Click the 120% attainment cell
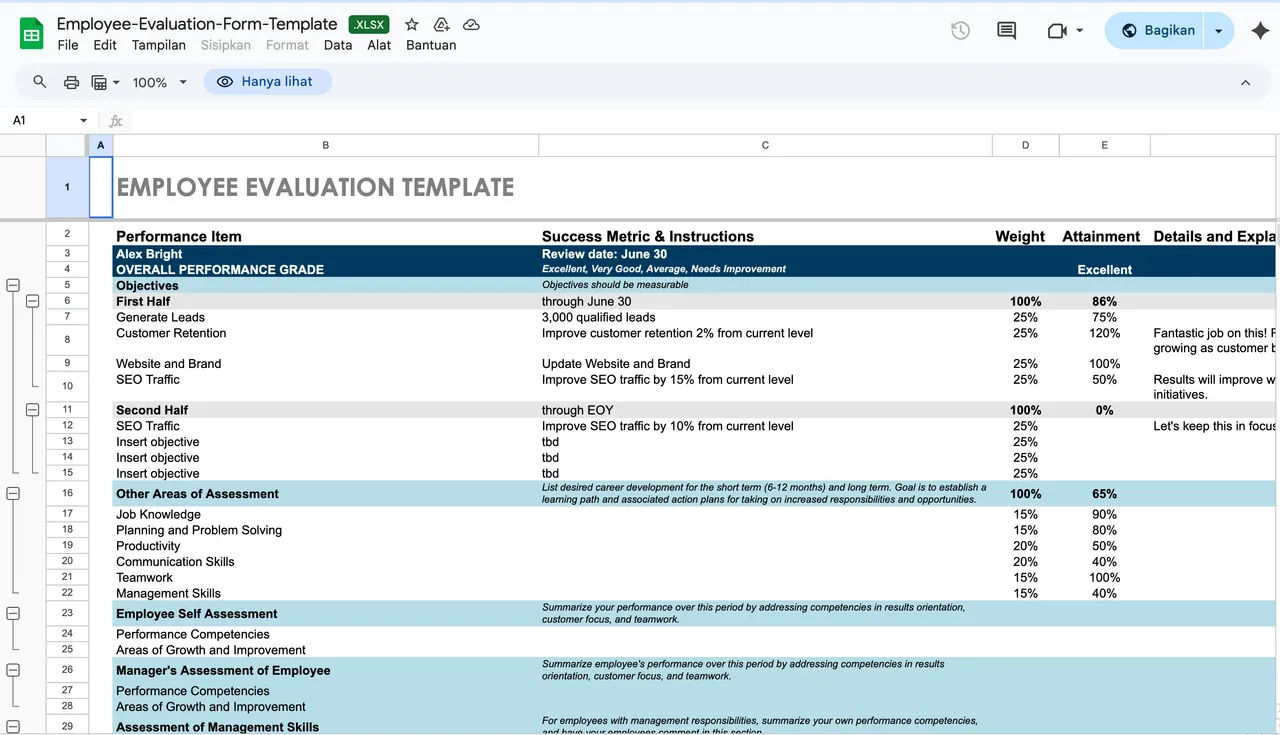This screenshot has width=1280, height=735. [x=1105, y=340]
